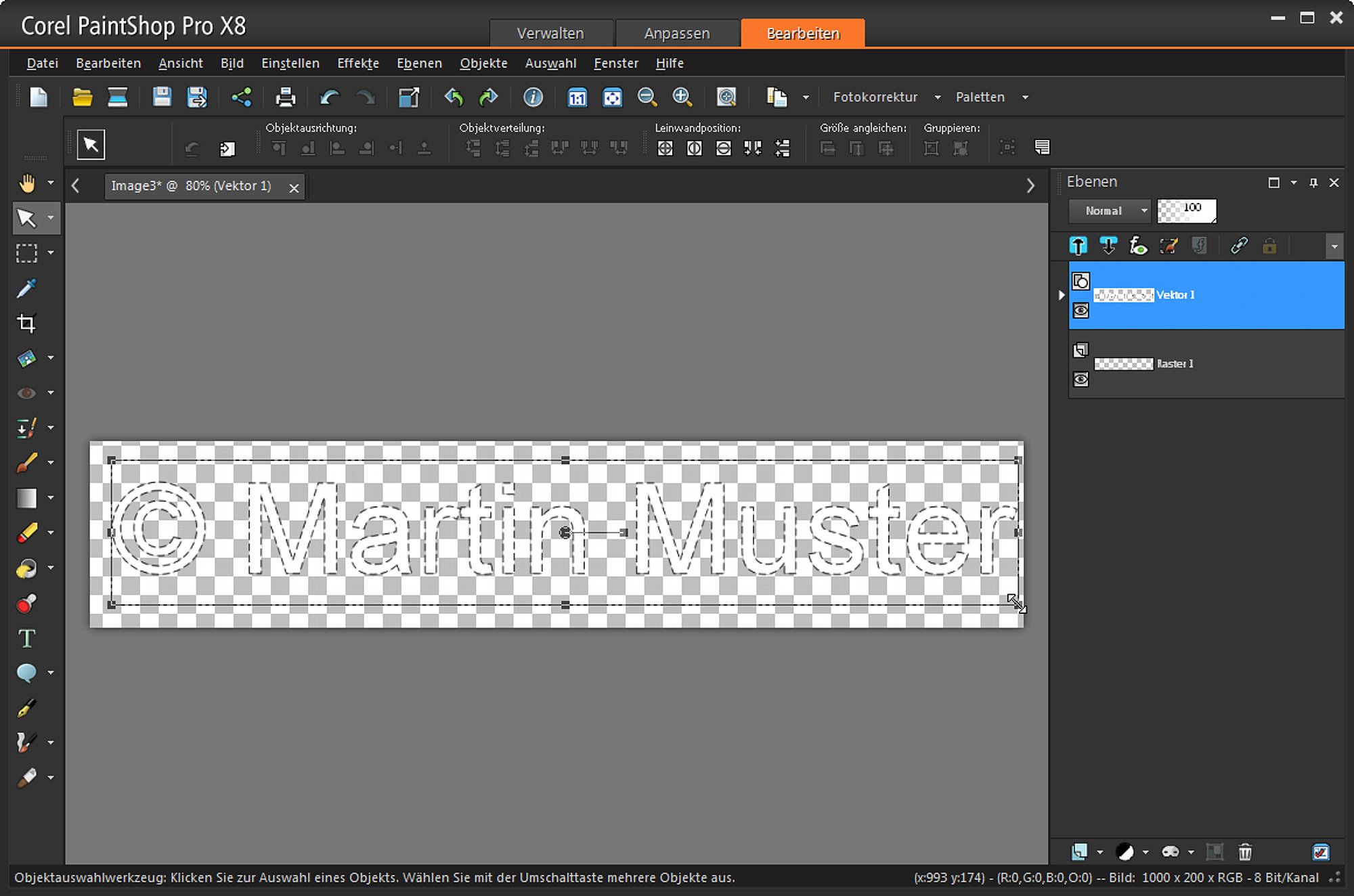Viewport: 1354px width, 896px height.
Task: Close the Image3 document tab
Action: coord(294,188)
